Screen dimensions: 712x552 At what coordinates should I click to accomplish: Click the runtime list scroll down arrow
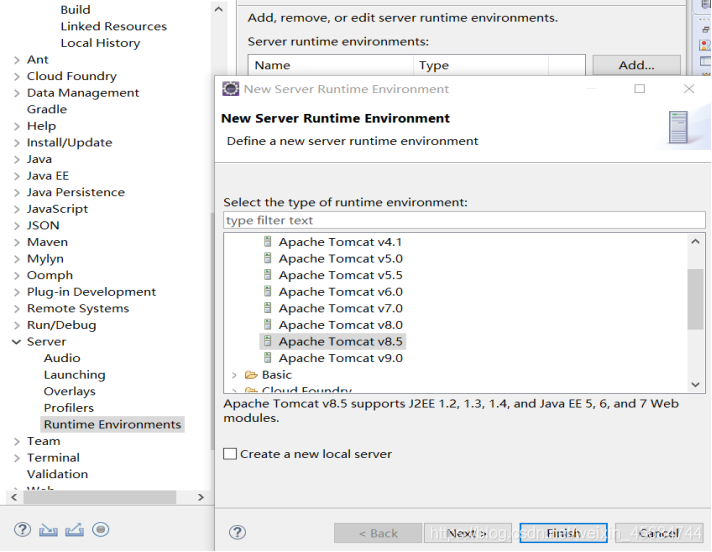[x=695, y=384]
